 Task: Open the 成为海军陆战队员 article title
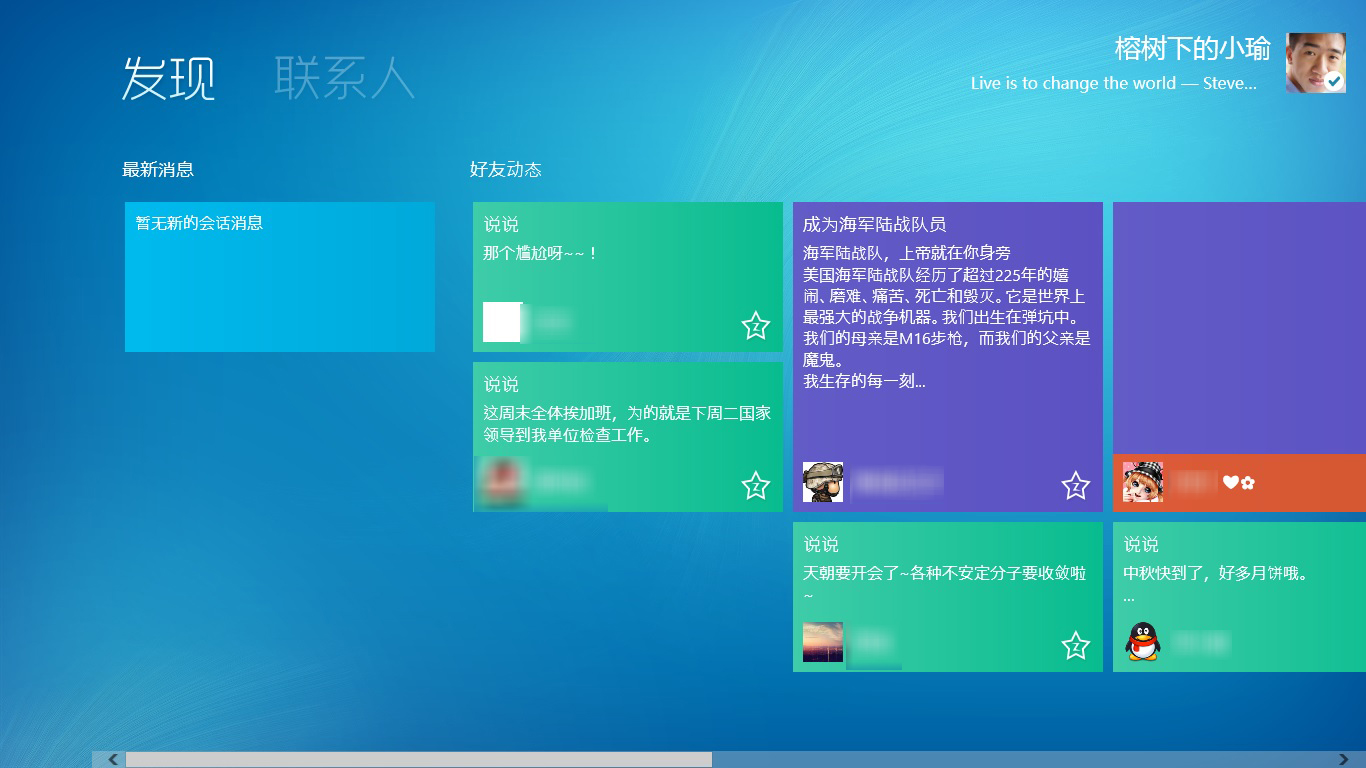pyautogui.click(x=874, y=225)
